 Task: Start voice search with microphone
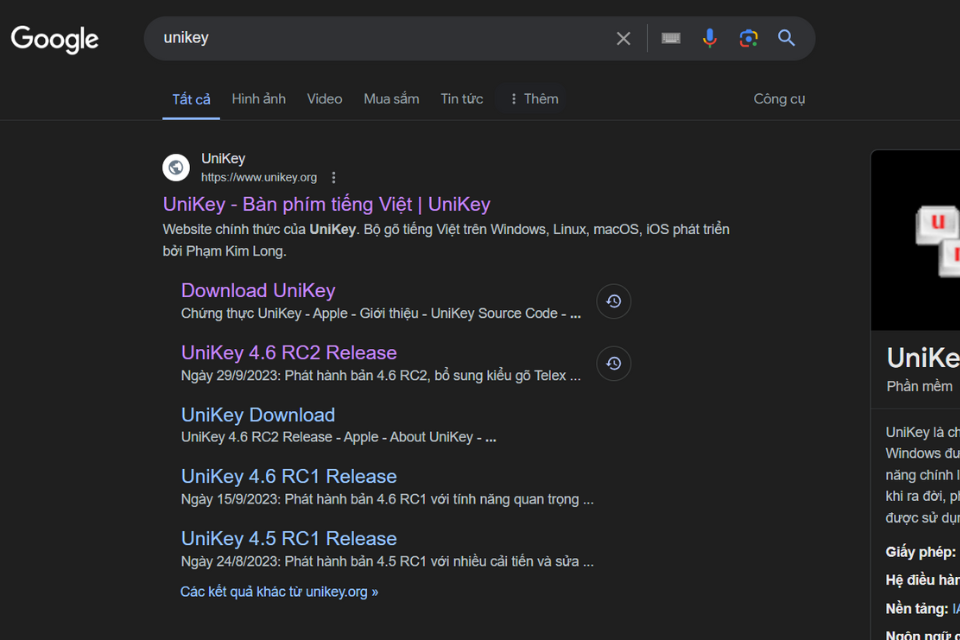point(710,38)
